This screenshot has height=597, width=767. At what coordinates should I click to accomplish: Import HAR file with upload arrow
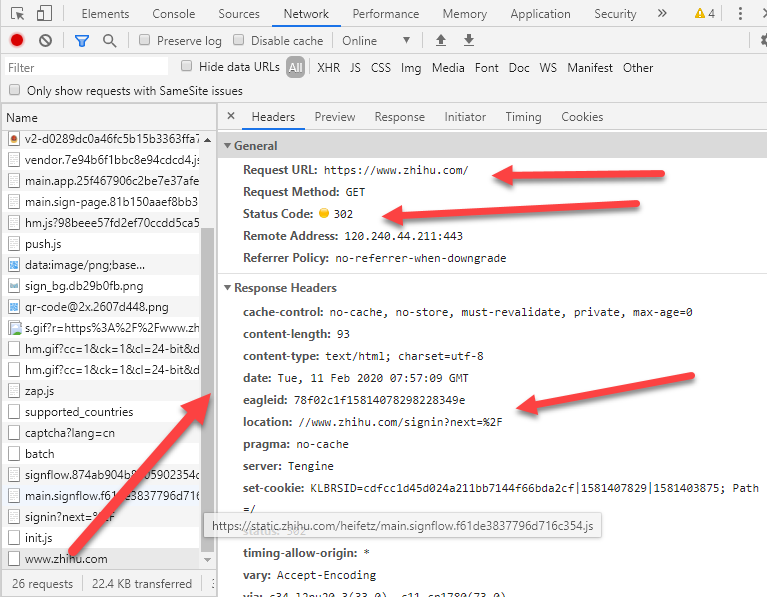click(441, 40)
